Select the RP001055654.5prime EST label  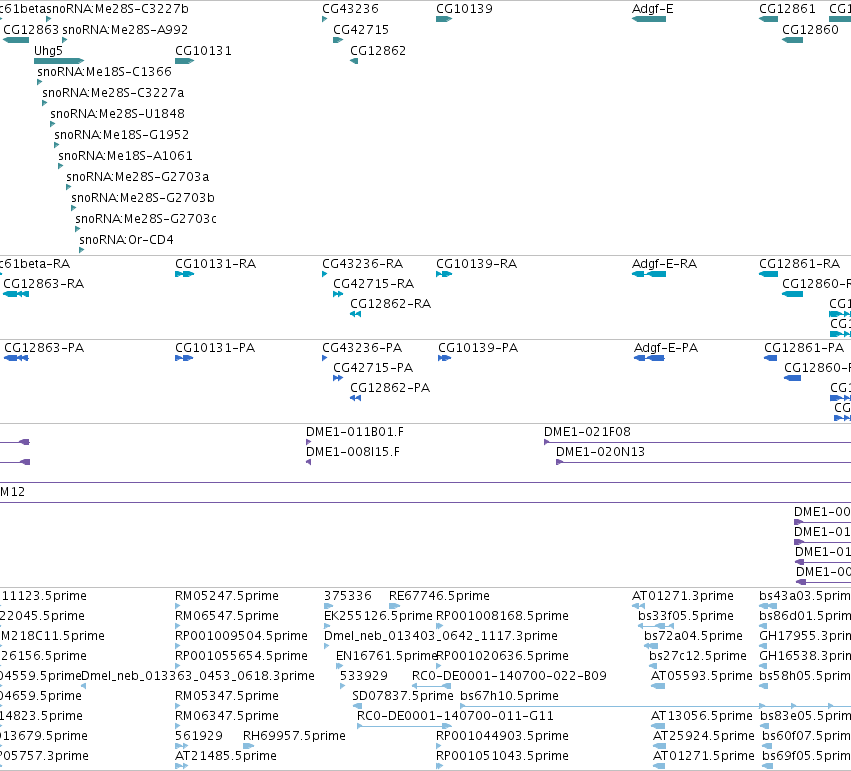[242, 657]
